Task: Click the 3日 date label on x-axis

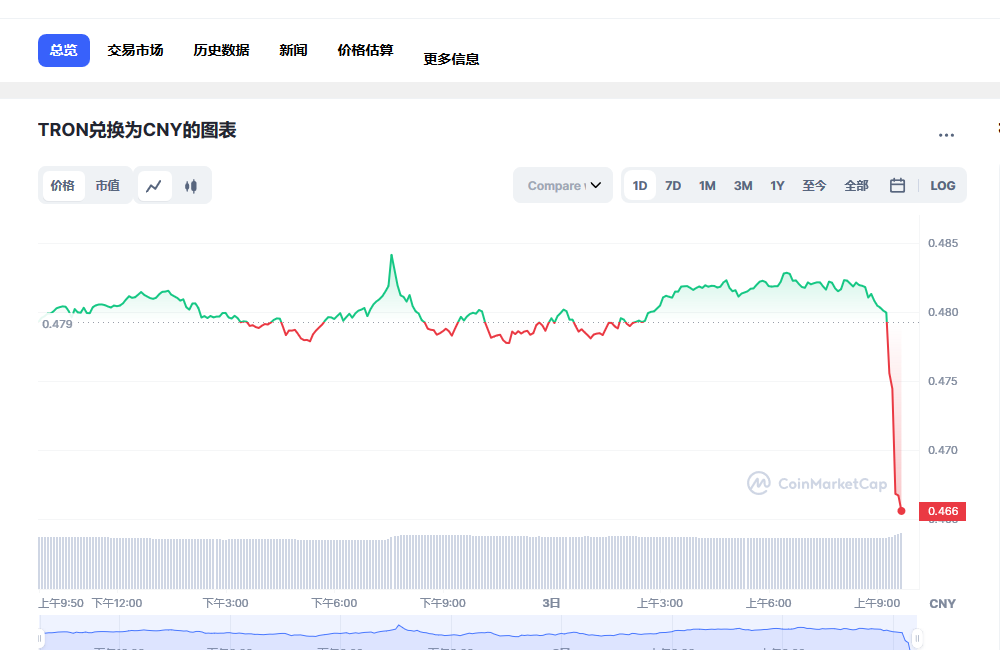Action: 552,603
